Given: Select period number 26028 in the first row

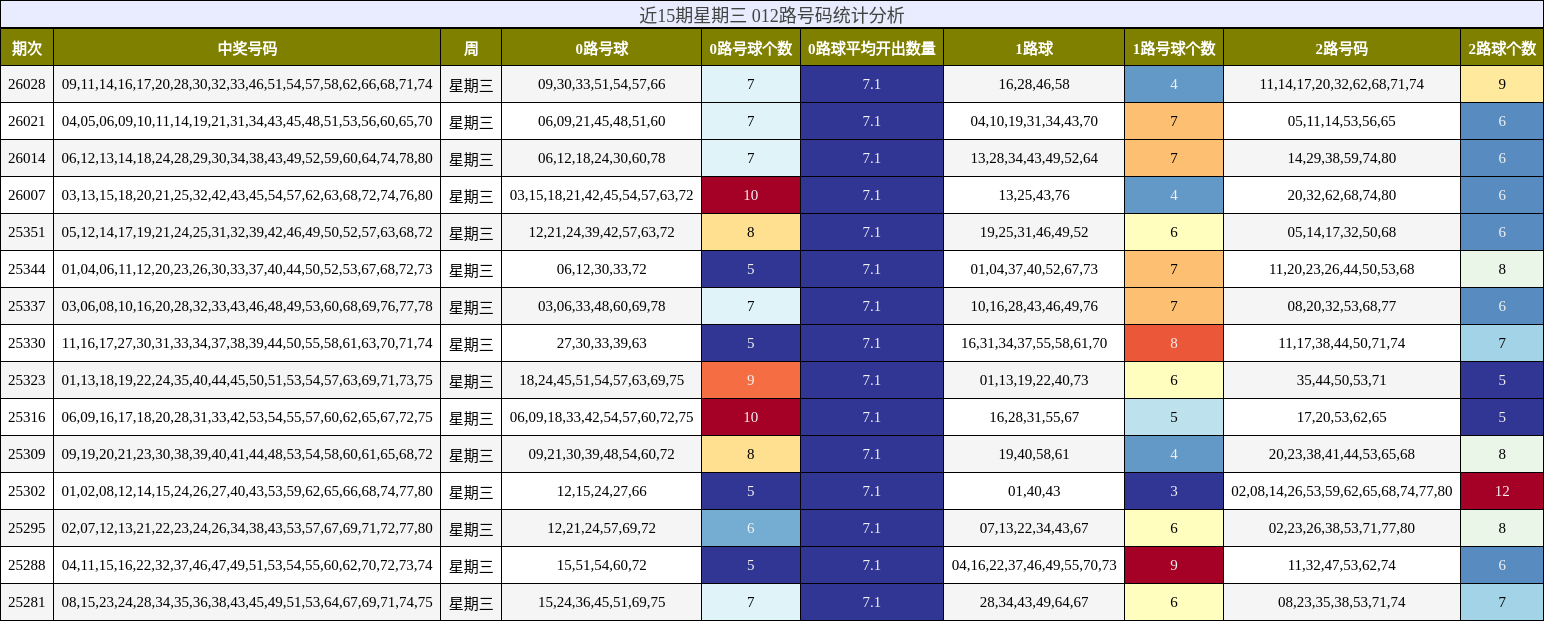Looking at the screenshot, I should (x=28, y=84).
